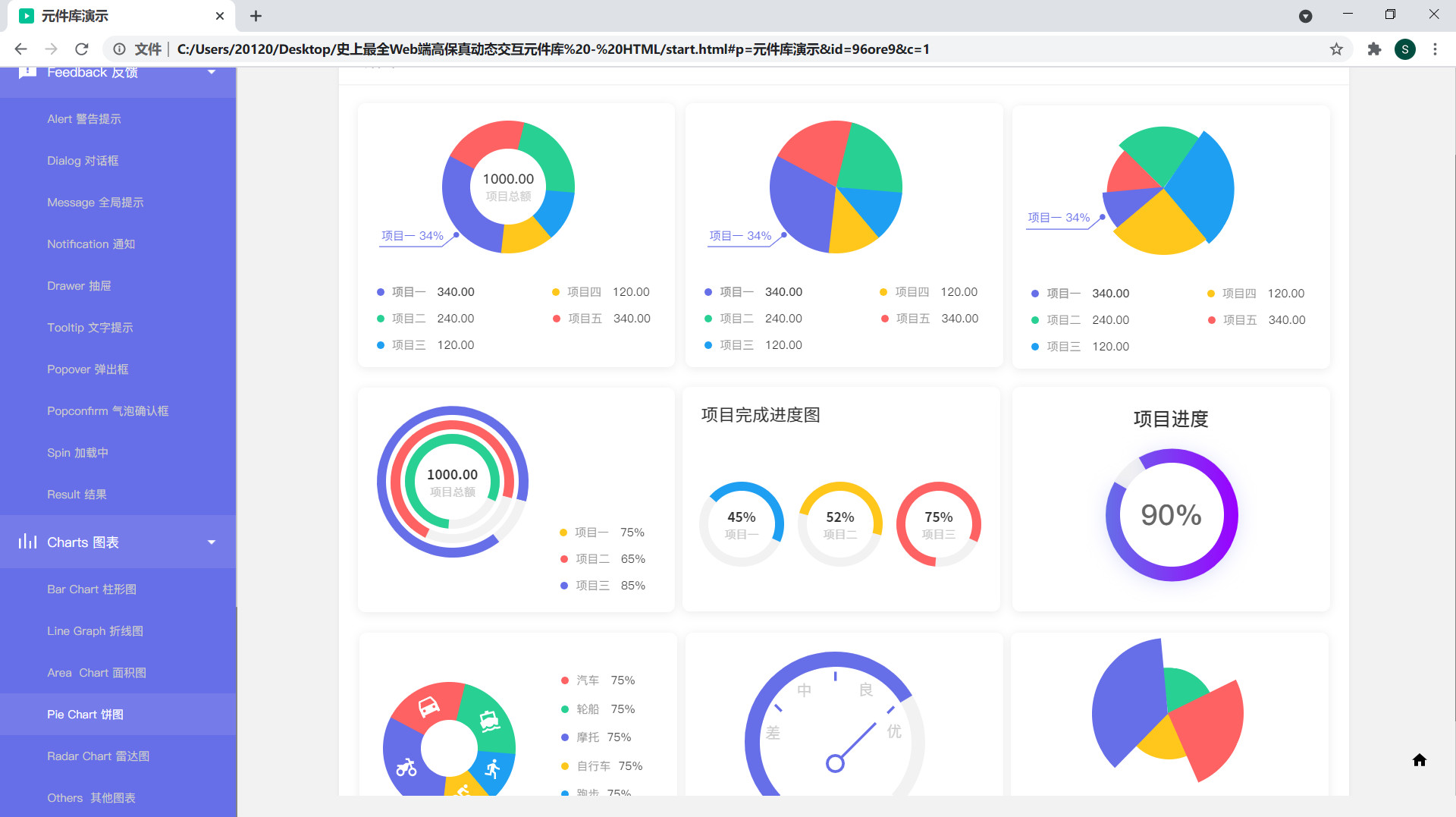This screenshot has width=1456, height=817.
Task: Click the 优 label on gauge chart
Action: coord(895,731)
